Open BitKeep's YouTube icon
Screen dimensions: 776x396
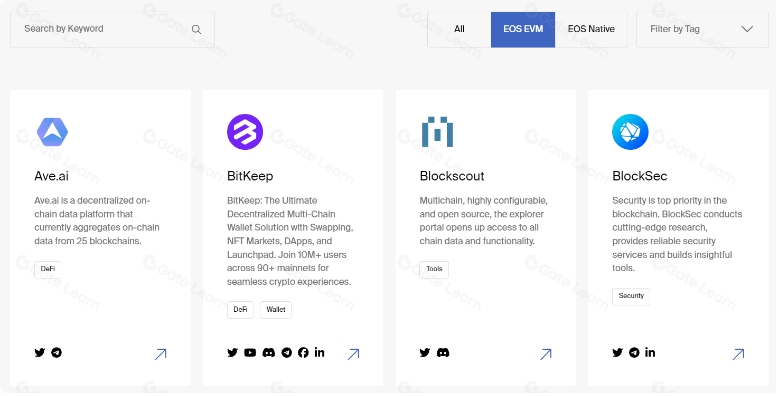pyautogui.click(x=250, y=352)
